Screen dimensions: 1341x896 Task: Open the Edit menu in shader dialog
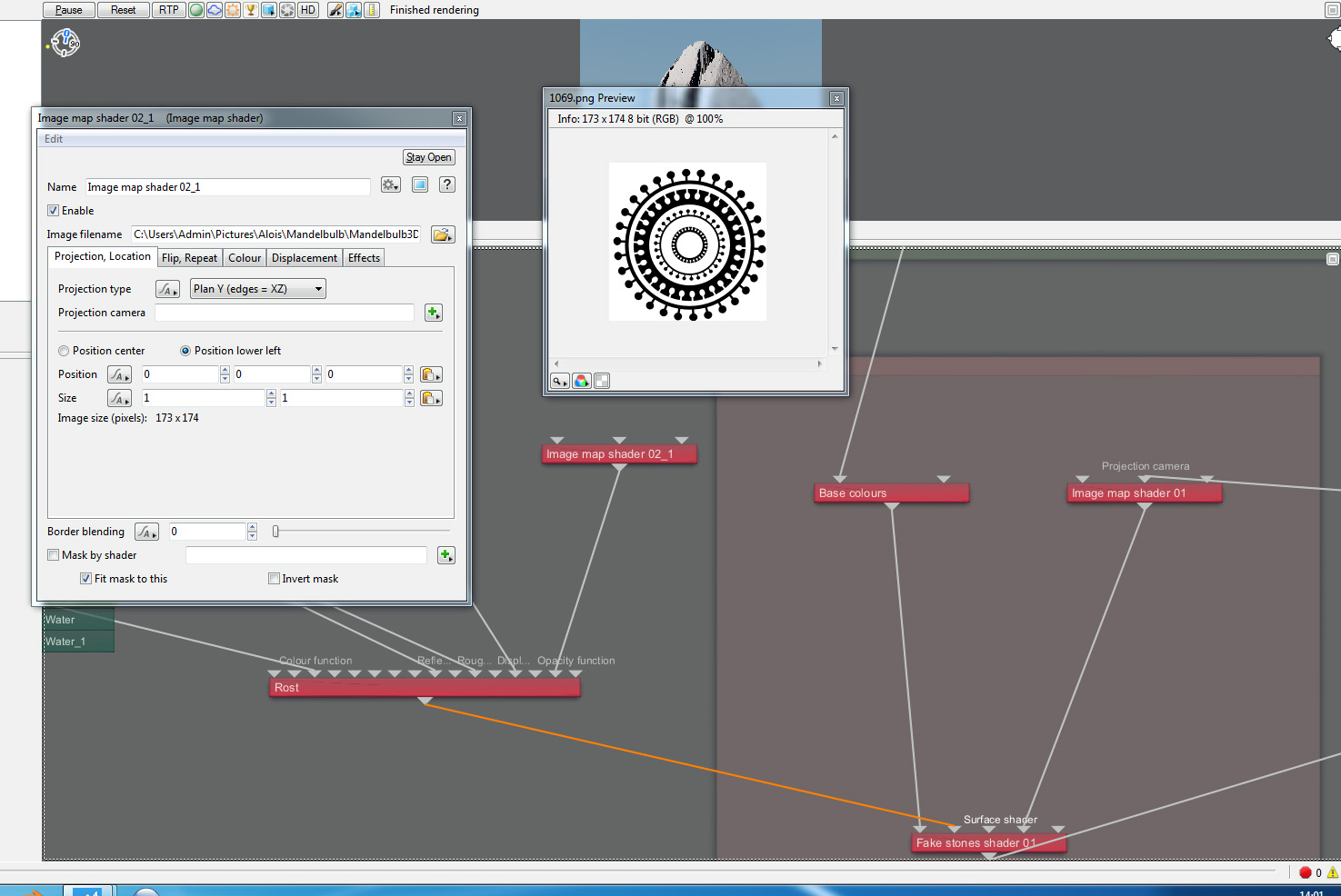pos(54,139)
